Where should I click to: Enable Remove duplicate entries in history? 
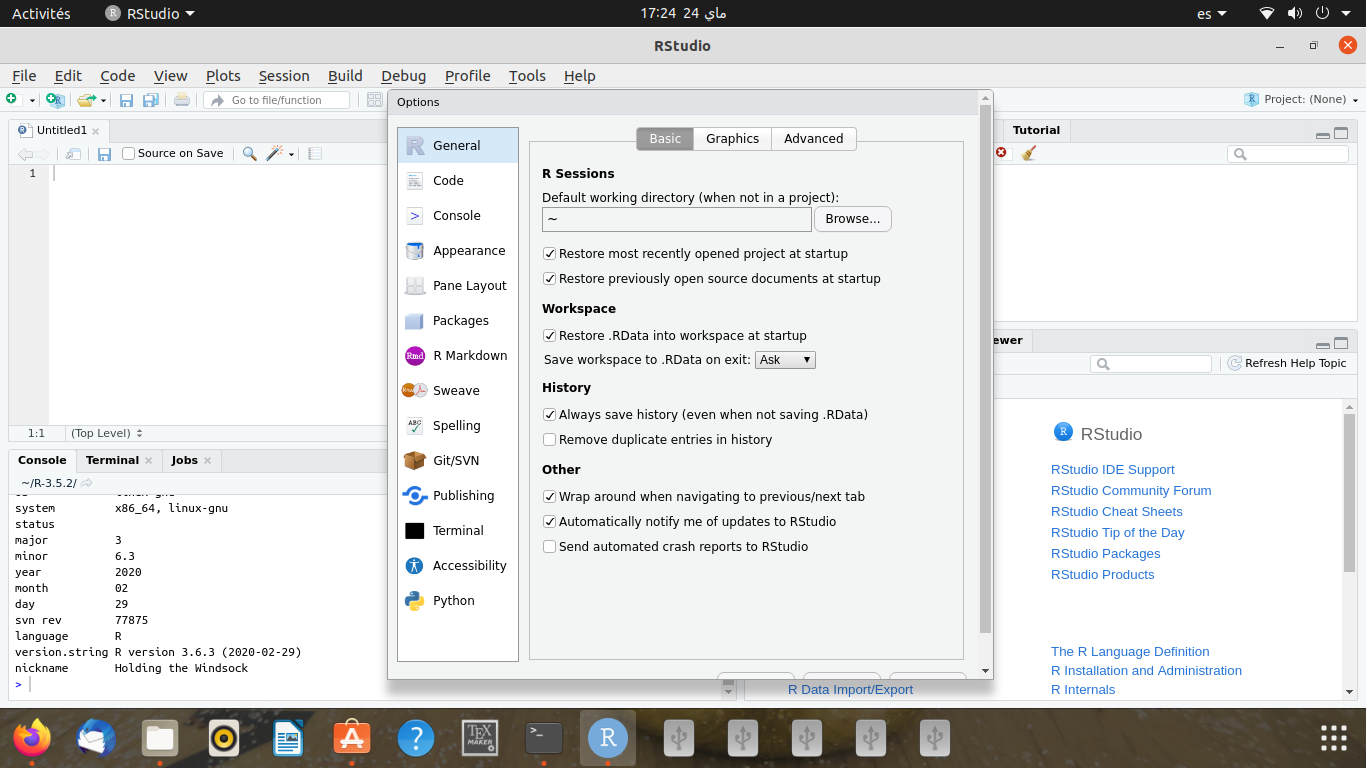(549, 440)
